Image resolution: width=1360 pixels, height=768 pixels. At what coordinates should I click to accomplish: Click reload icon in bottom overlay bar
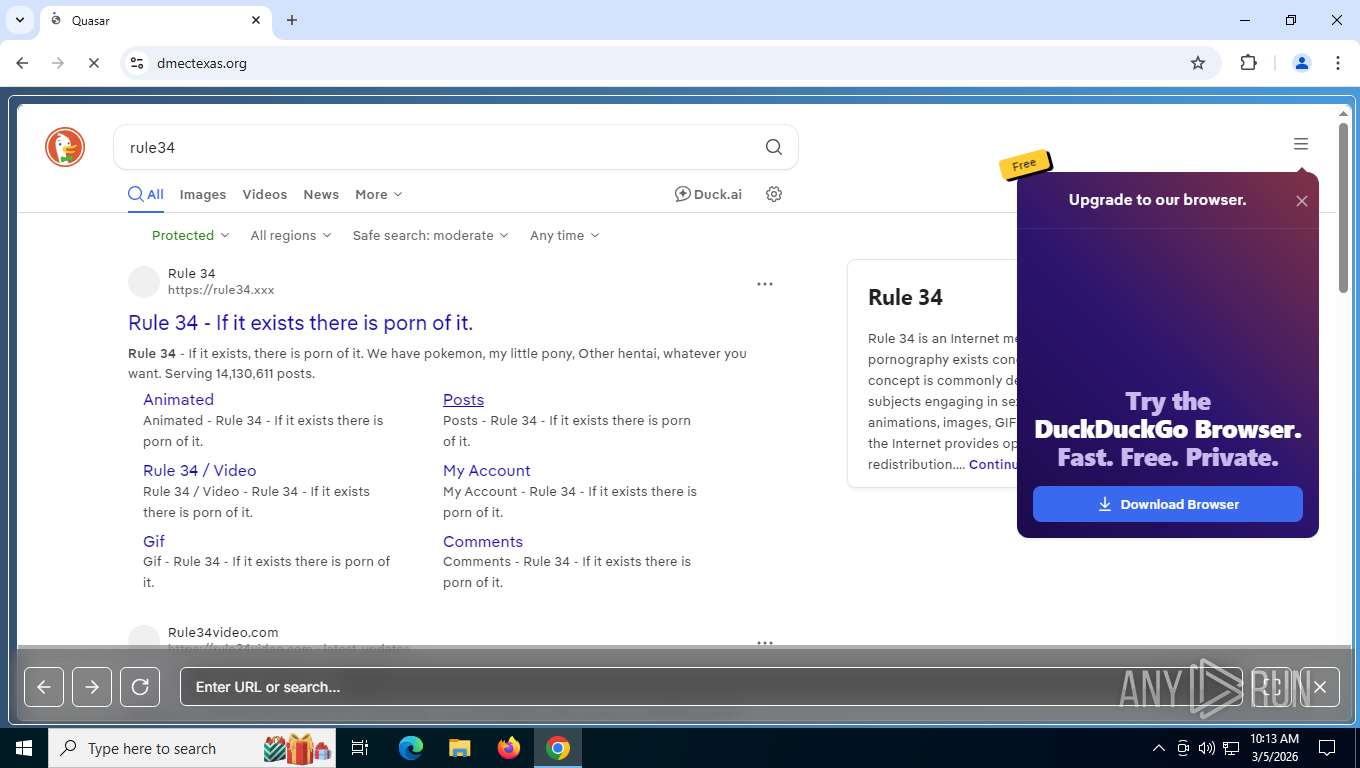tap(140, 687)
